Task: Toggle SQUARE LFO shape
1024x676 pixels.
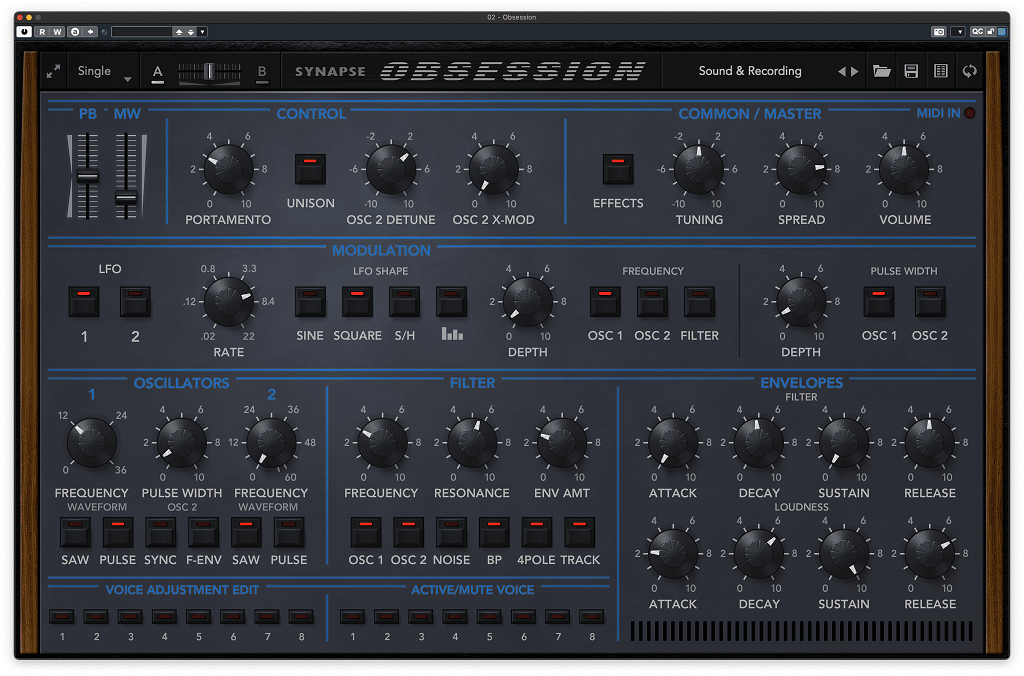Action: click(x=357, y=302)
